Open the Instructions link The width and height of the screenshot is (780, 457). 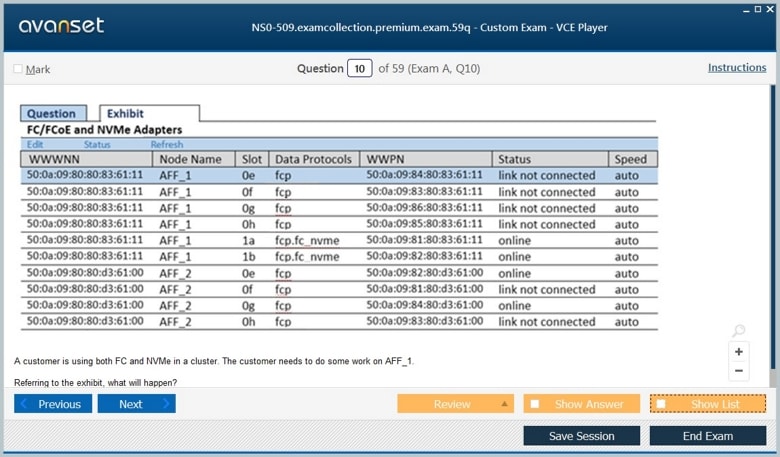pos(737,68)
